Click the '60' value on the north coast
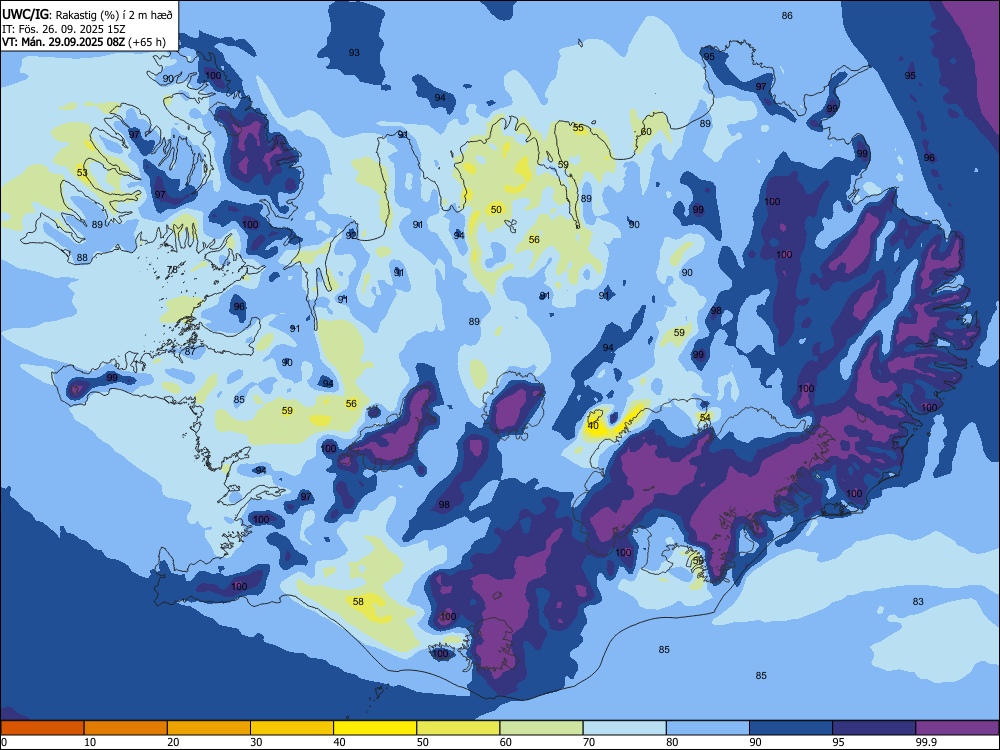Screen dimensions: 1000x750 tap(646, 131)
